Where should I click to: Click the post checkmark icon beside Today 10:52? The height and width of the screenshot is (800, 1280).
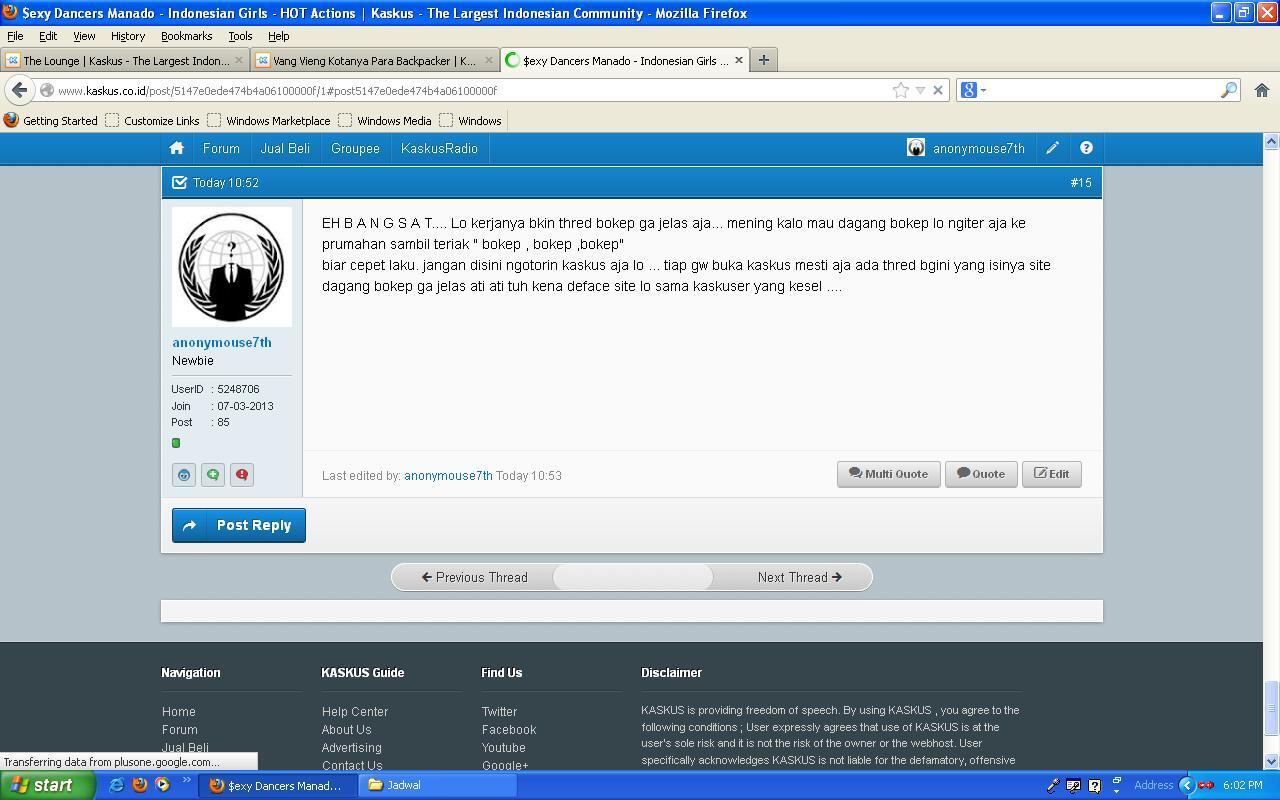[x=179, y=183]
